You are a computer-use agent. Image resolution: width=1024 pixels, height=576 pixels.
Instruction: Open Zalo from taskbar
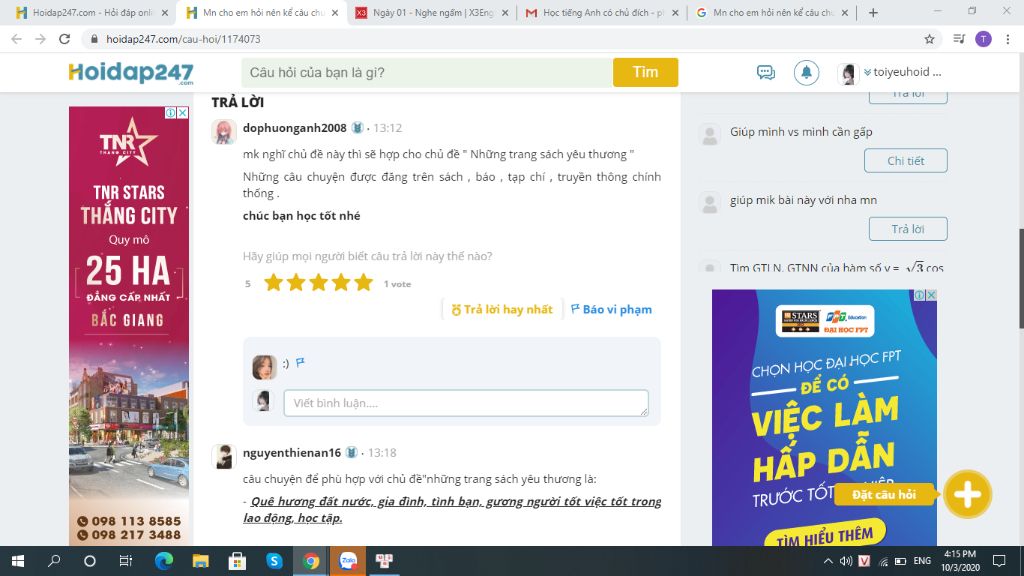348,561
